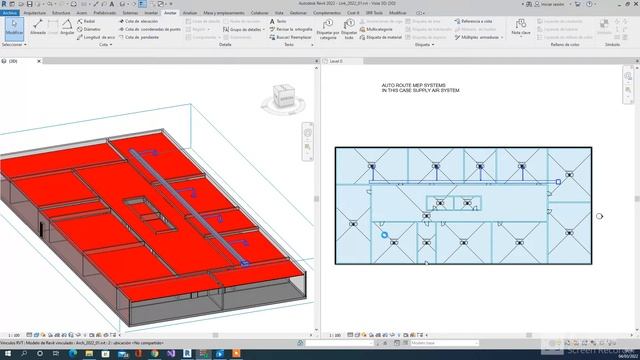Select Multicategoría tag tool

[376, 29]
